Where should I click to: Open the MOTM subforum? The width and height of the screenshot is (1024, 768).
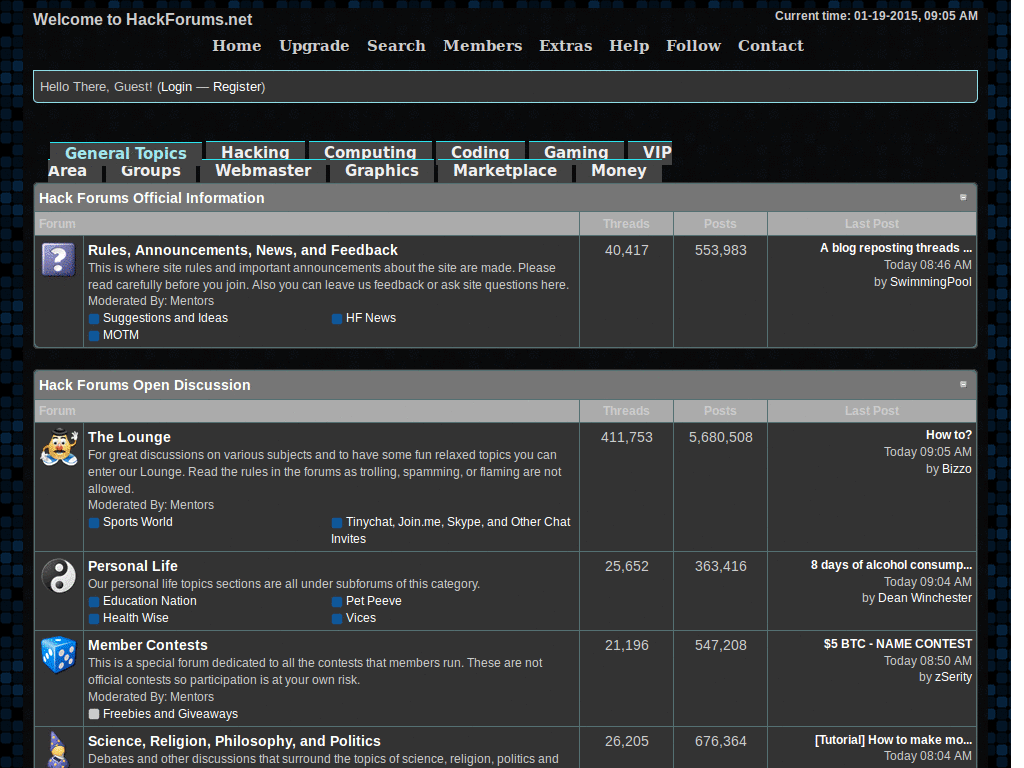point(121,335)
